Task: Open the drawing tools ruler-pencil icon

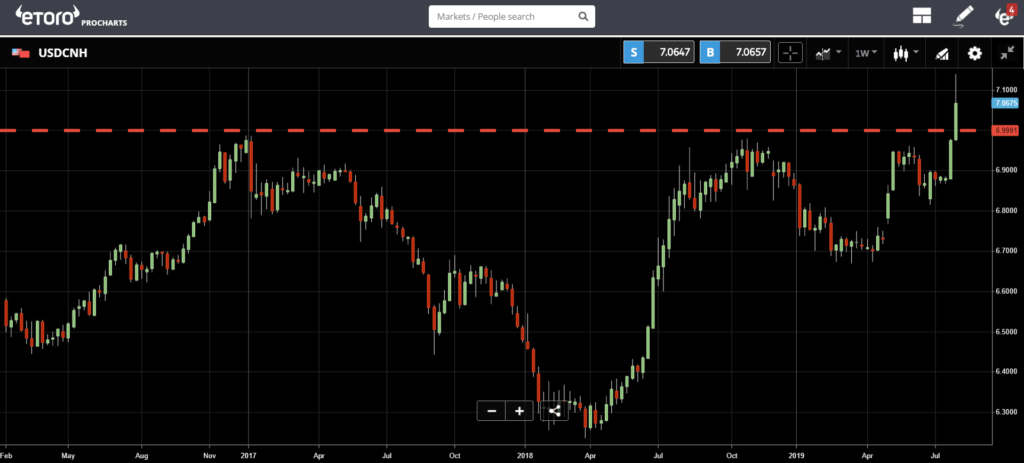Action: click(942, 53)
